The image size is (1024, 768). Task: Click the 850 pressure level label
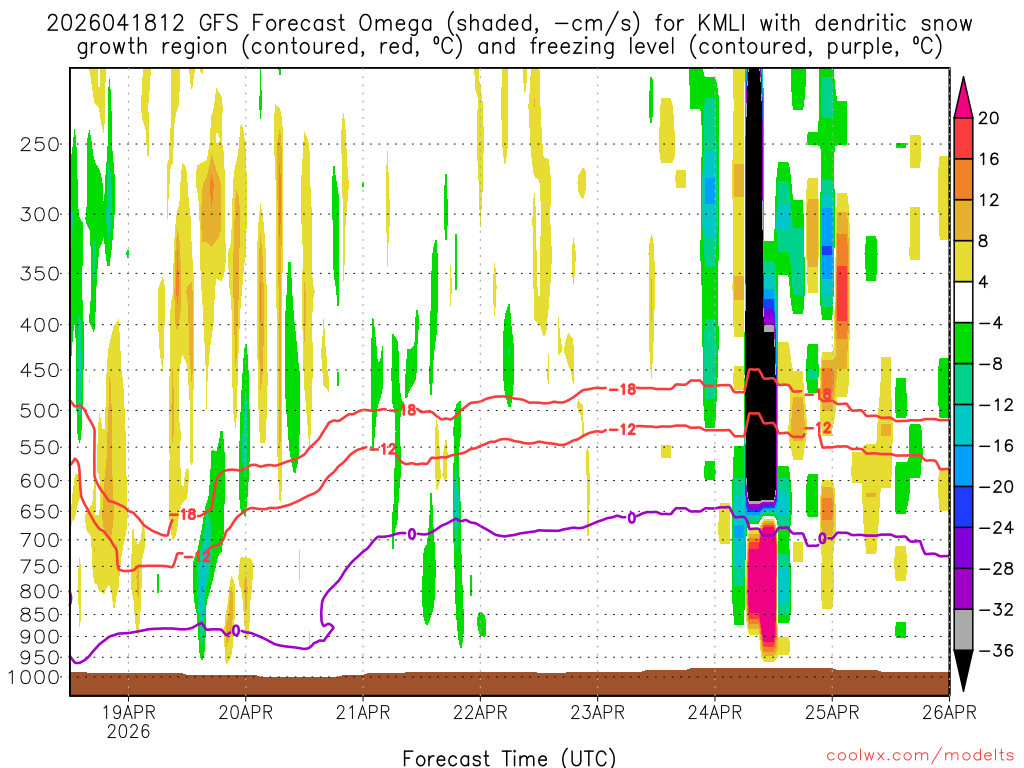pos(40,615)
